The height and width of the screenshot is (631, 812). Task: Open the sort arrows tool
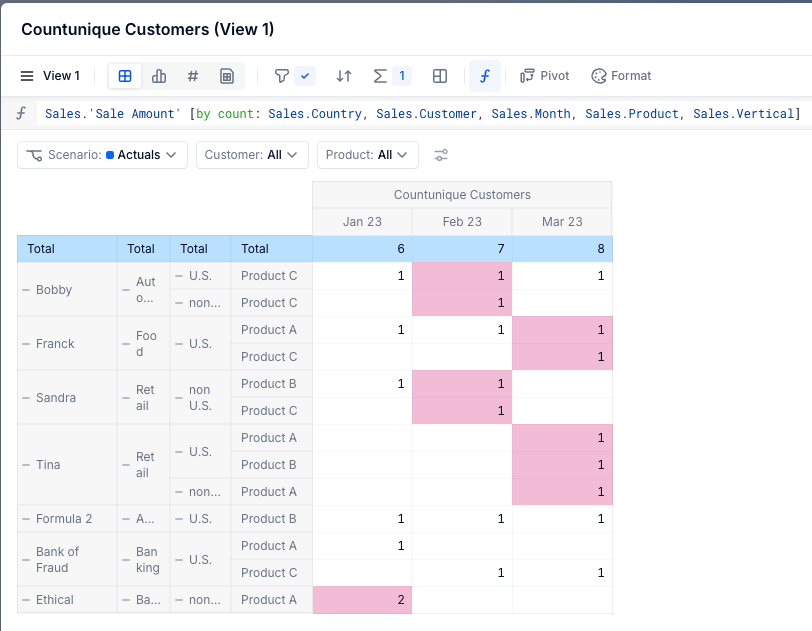pyautogui.click(x=344, y=76)
